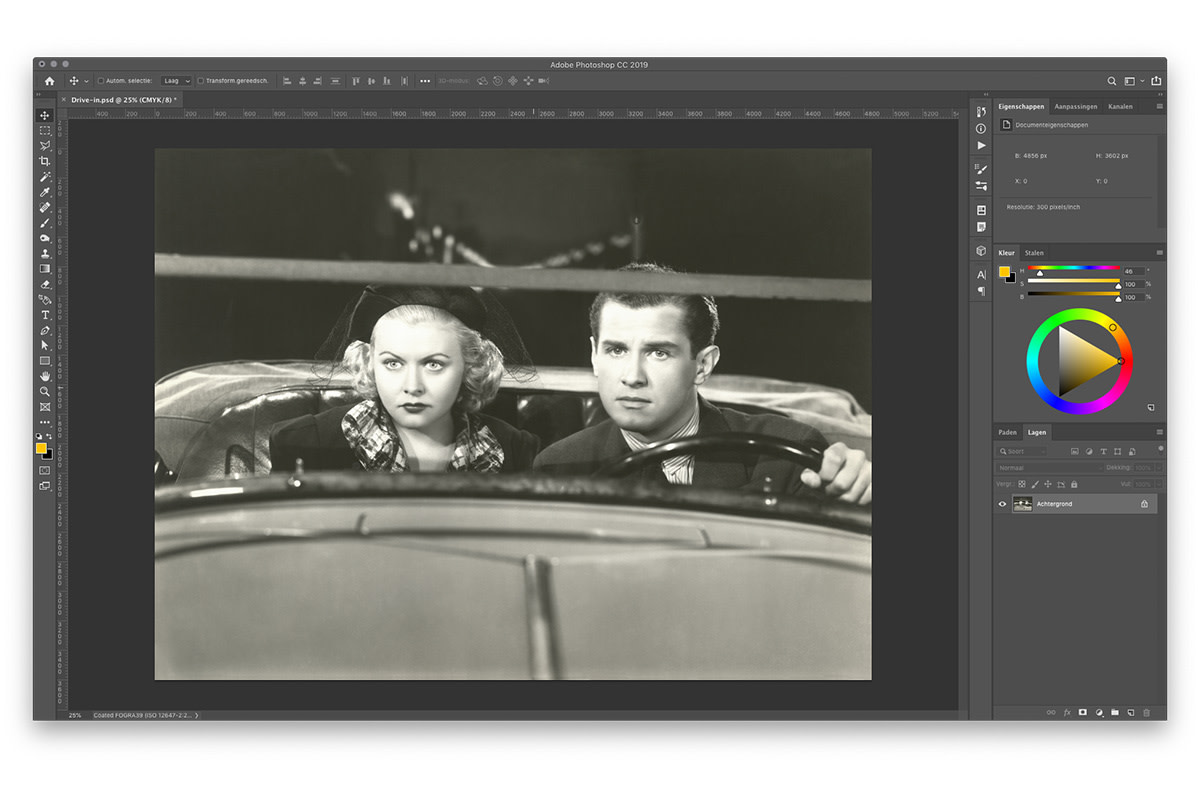Open layer style fx menu
This screenshot has width=1200, height=800.
[1067, 712]
